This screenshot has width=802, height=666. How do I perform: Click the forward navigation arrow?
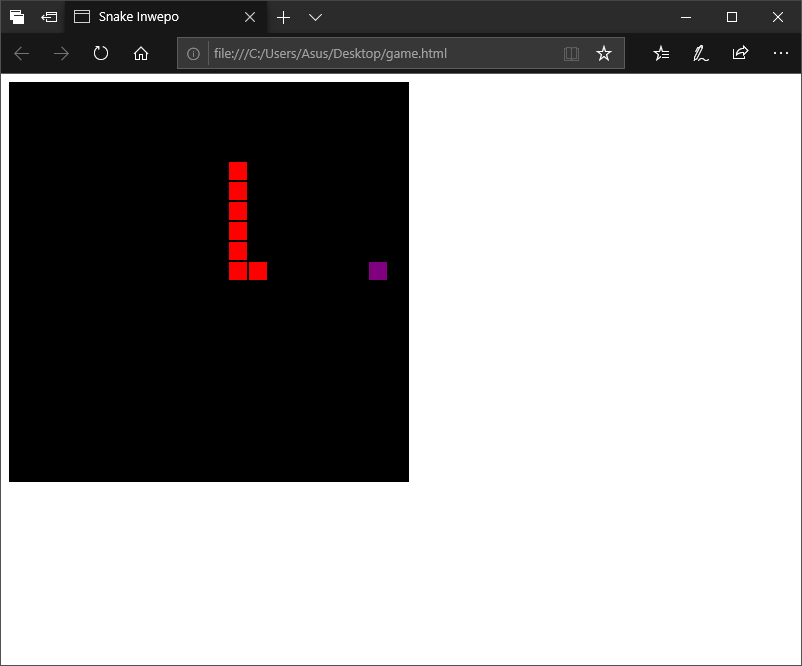coord(60,53)
